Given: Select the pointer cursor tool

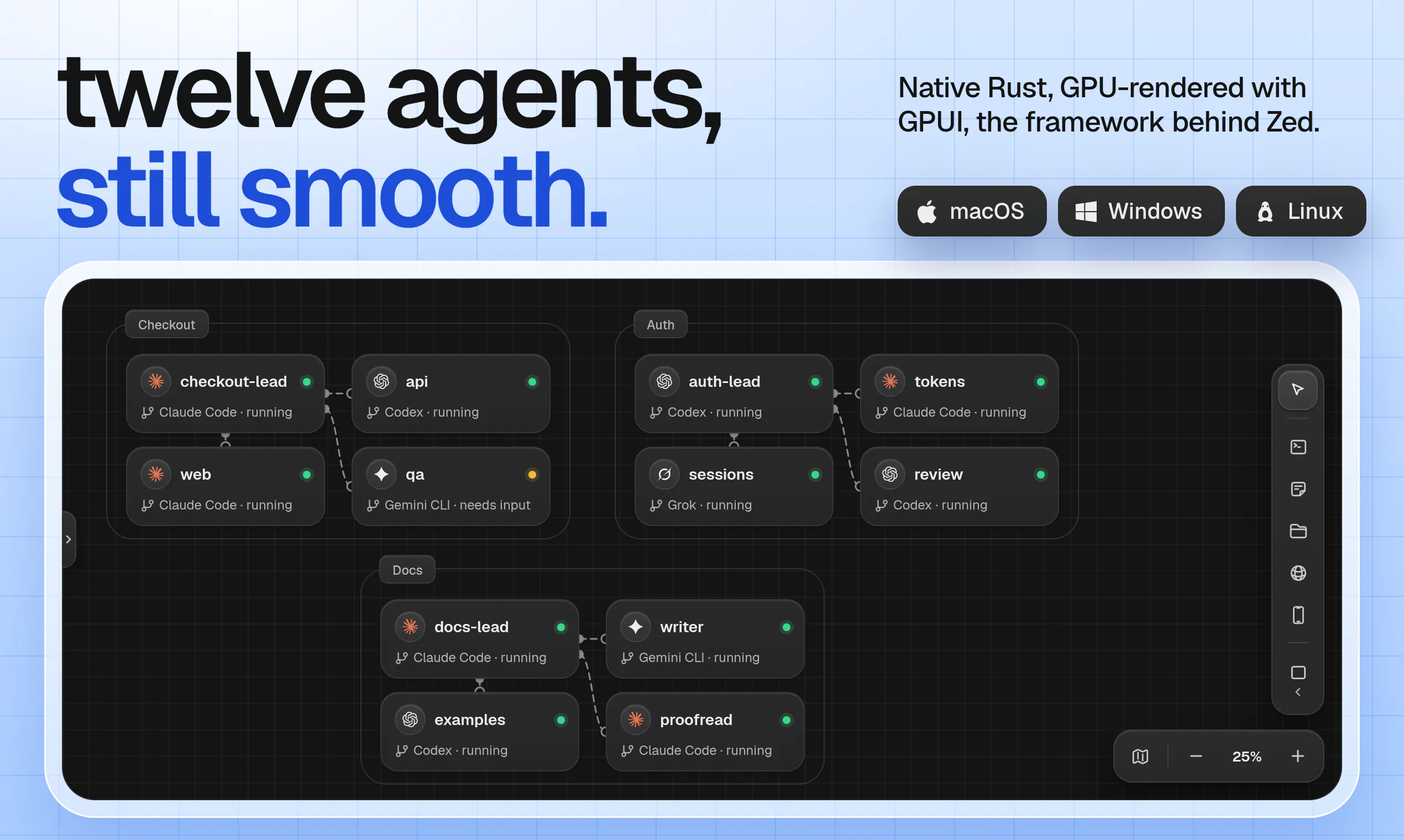Looking at the screenshot, I should [1297, 390].
